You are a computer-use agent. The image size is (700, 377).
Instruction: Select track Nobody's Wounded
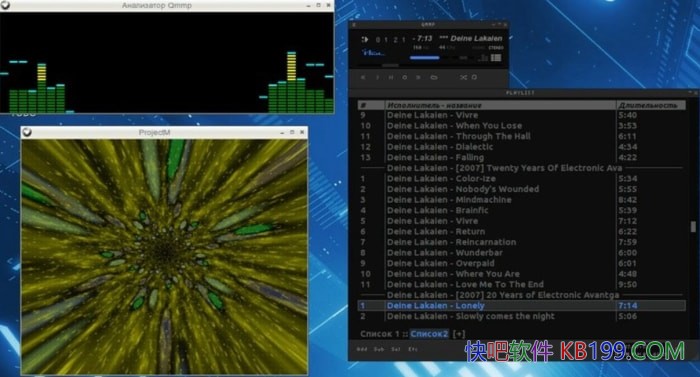pos(521,189)
